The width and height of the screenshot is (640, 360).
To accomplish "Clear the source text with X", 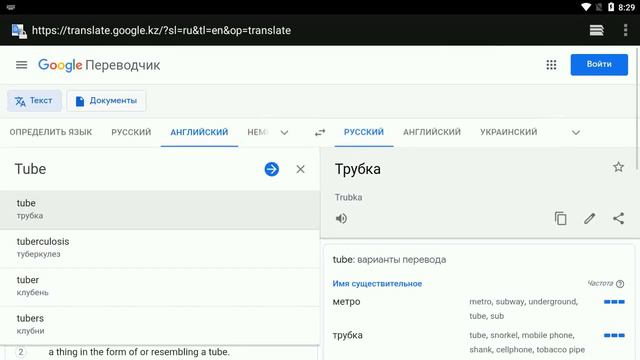I will pos(300,169).
